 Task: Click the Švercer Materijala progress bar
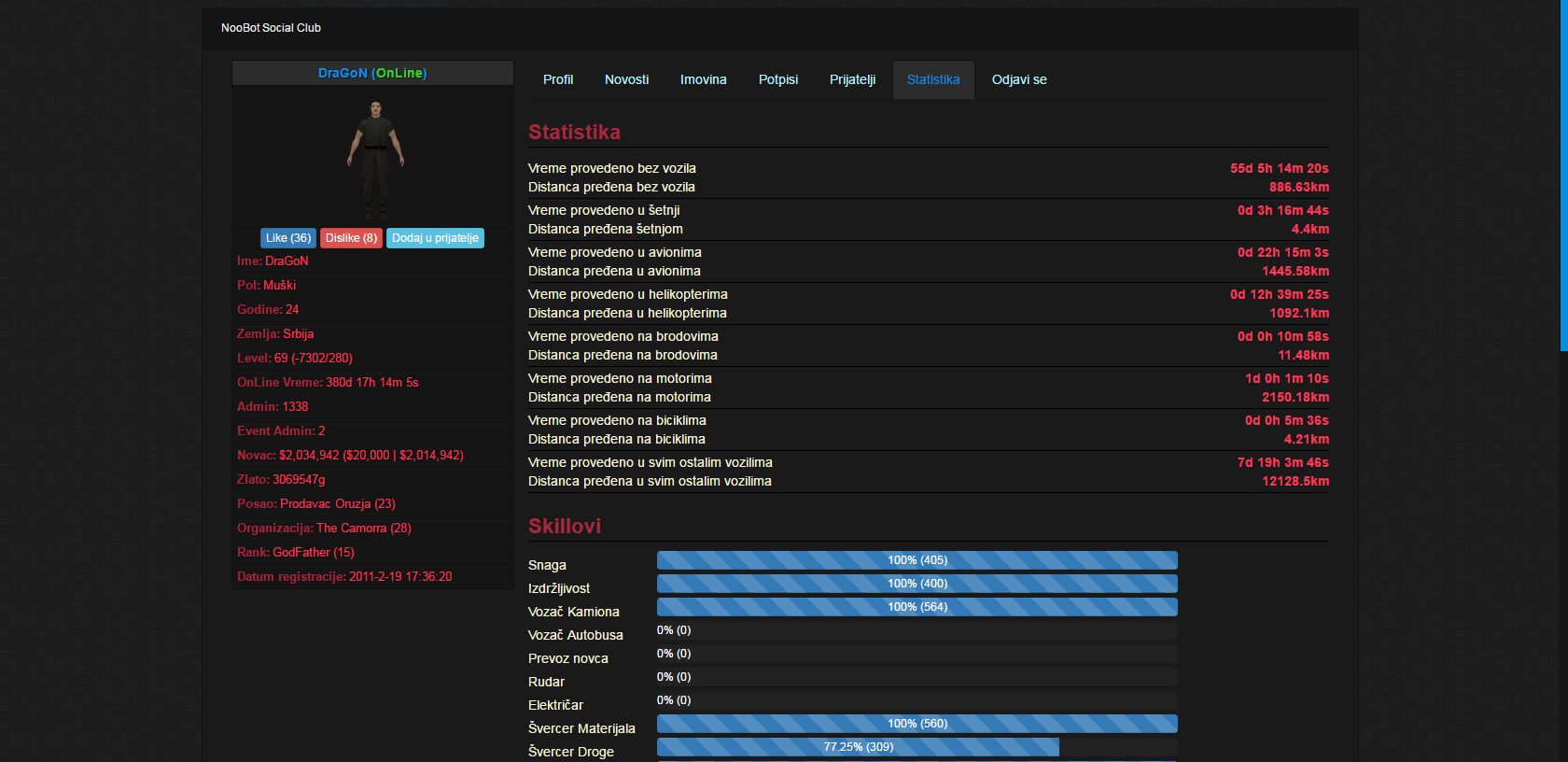point(917,724)
